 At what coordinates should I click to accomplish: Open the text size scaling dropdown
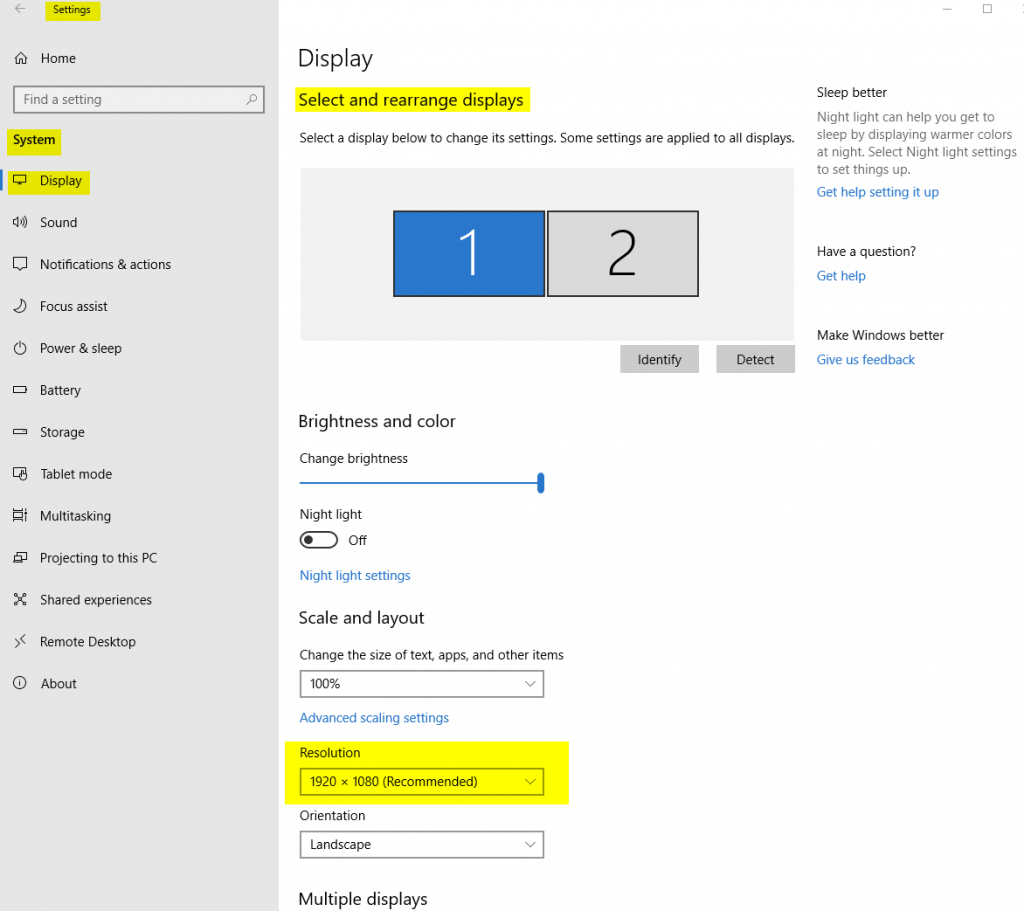click(x=421, y=684)
